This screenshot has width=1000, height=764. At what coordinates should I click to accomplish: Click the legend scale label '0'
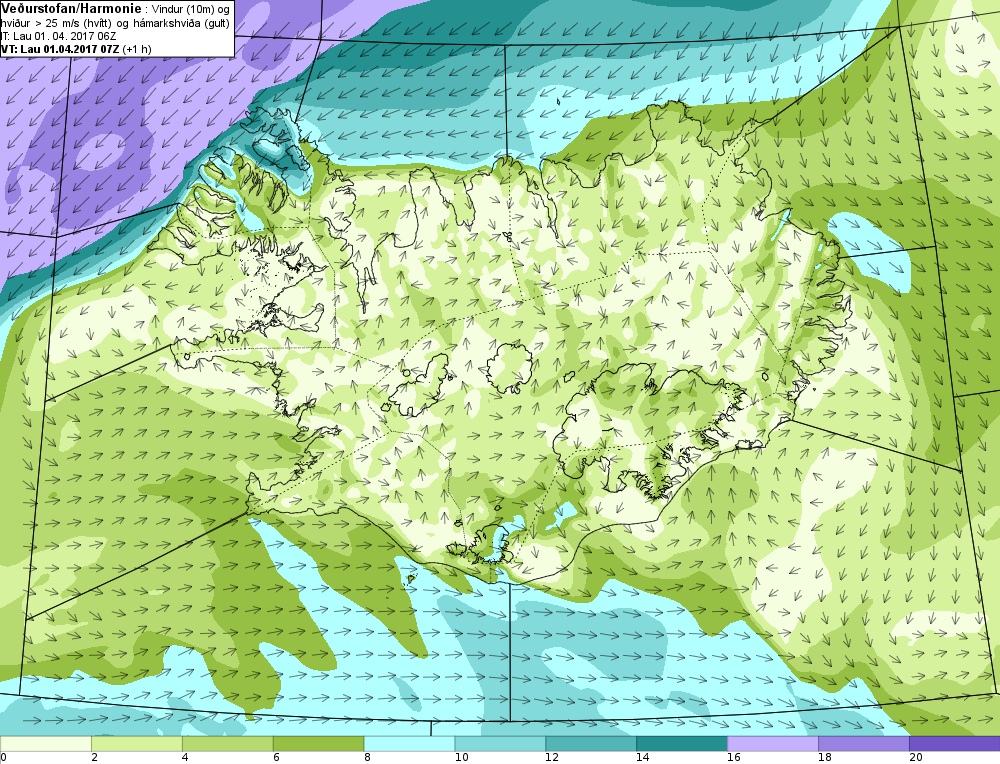point(3,758)
